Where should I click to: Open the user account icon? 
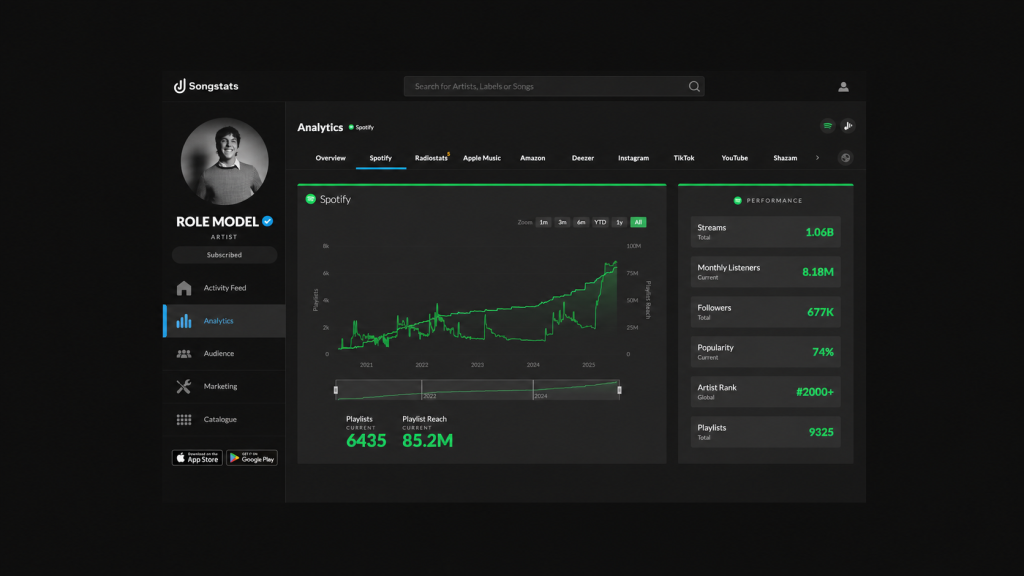(843, 87)
